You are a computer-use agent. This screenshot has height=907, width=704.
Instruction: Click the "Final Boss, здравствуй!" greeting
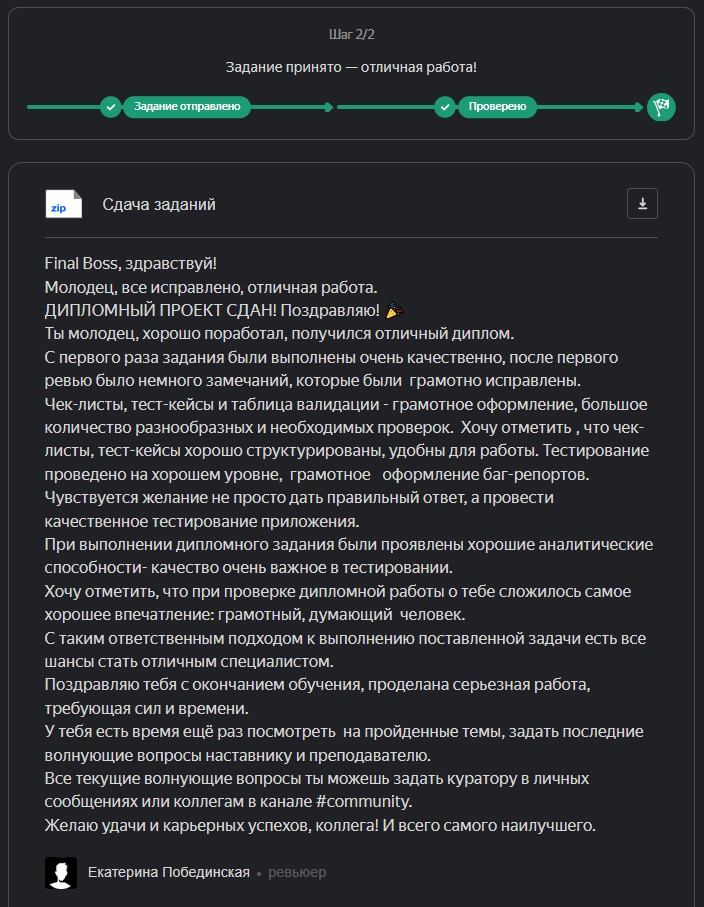point(131,263)
